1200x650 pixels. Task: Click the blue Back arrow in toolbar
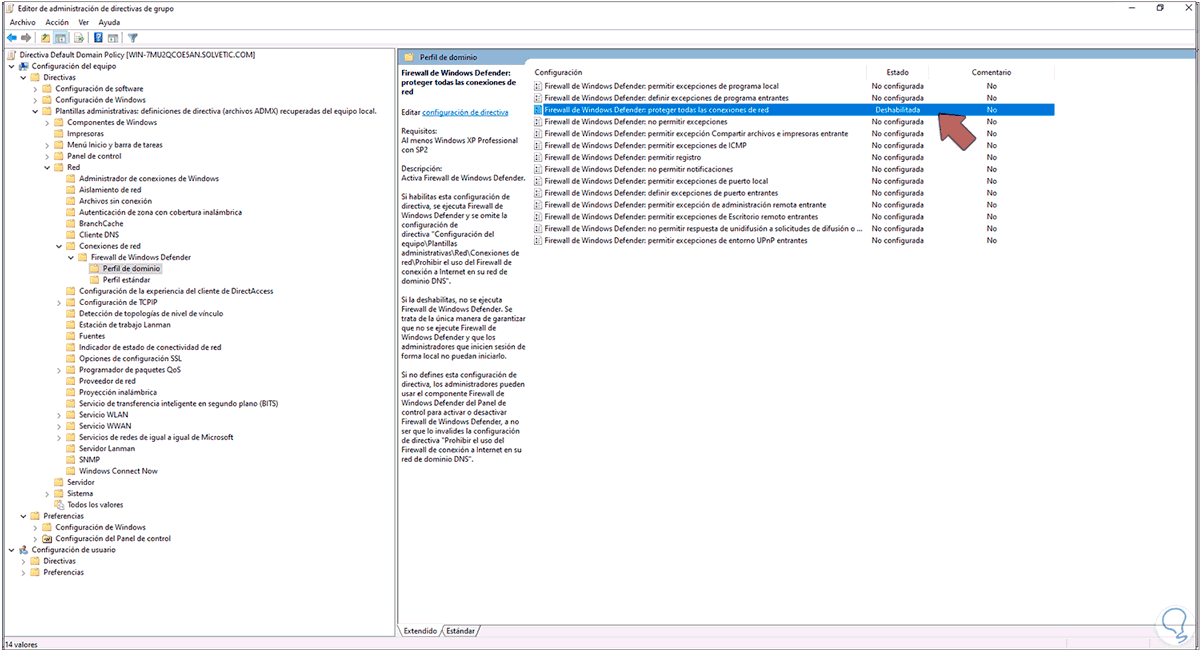click(x=11, y=38)
